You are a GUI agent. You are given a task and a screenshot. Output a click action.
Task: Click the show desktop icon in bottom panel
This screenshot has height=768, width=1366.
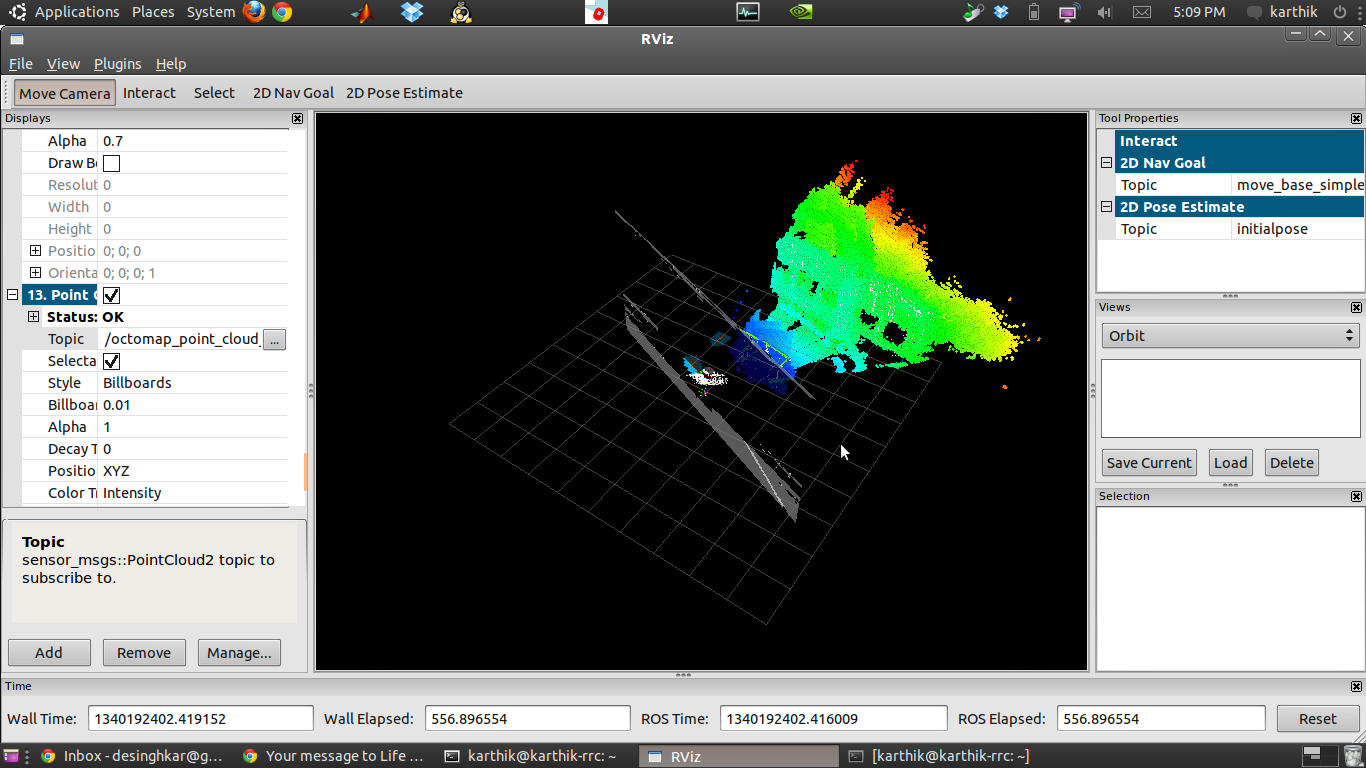(x=11, y=756)
